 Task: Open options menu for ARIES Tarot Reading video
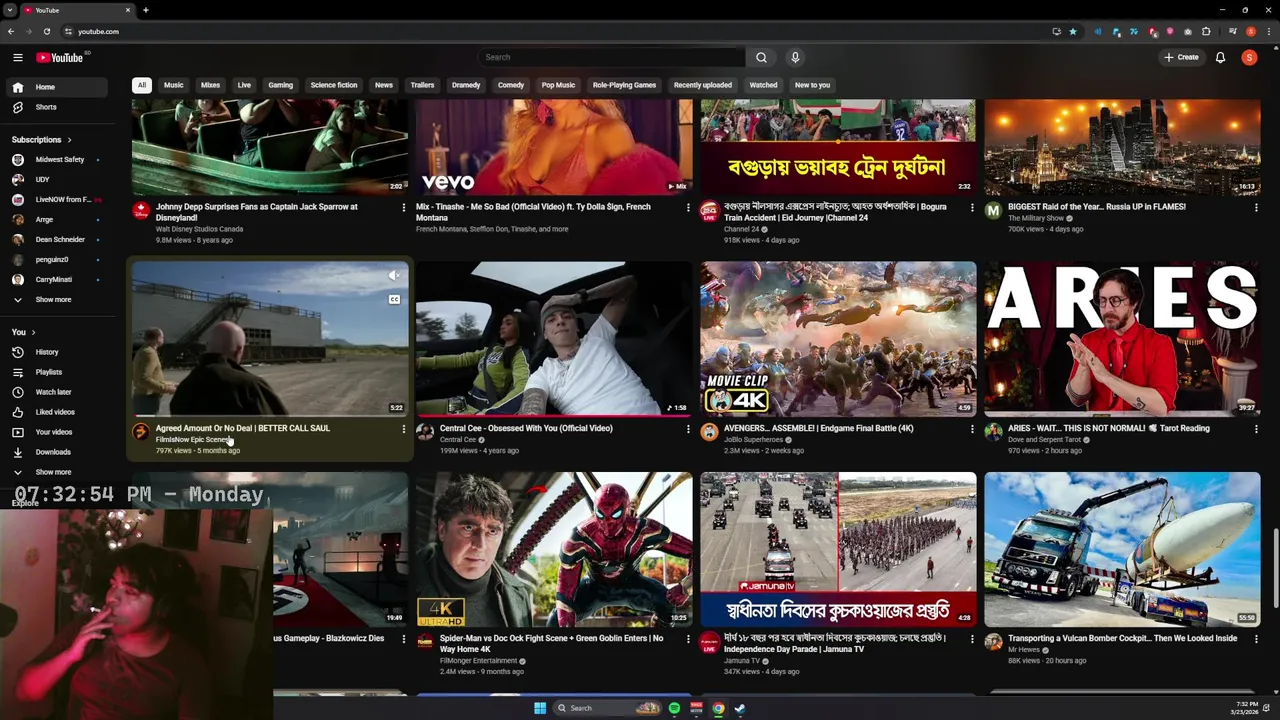[1256, 429]
